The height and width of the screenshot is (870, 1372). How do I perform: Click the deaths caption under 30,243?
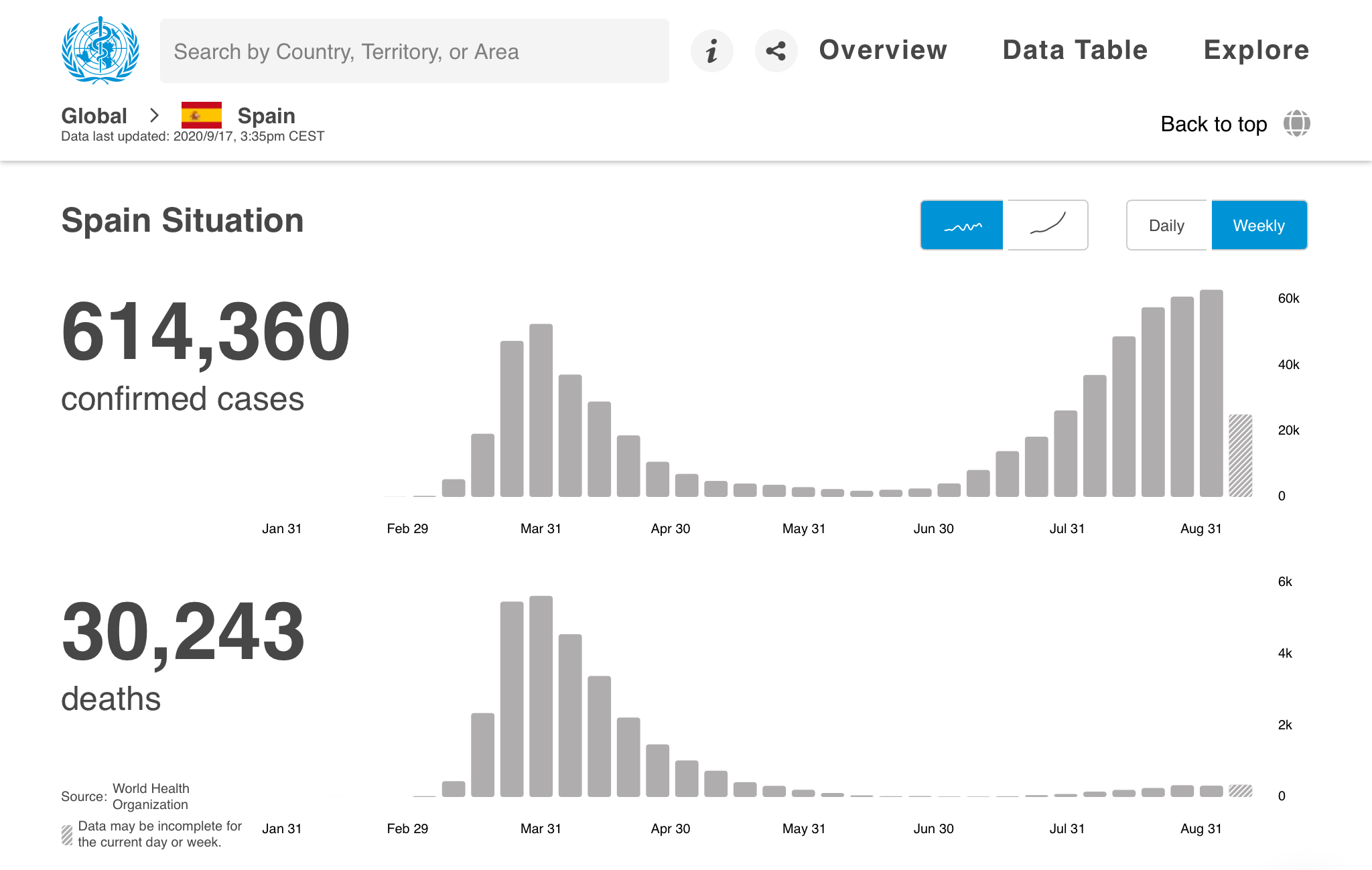click(111, 699)
